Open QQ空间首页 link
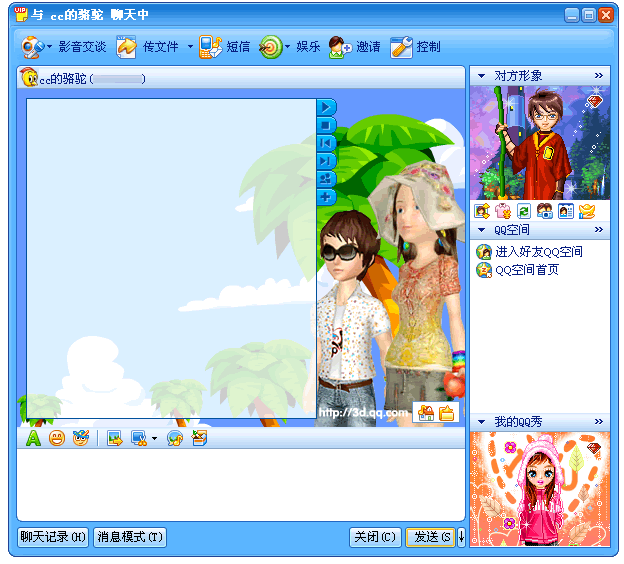This screenshot has height=564, width=624. pyautogui.click(x=527, y=270)
